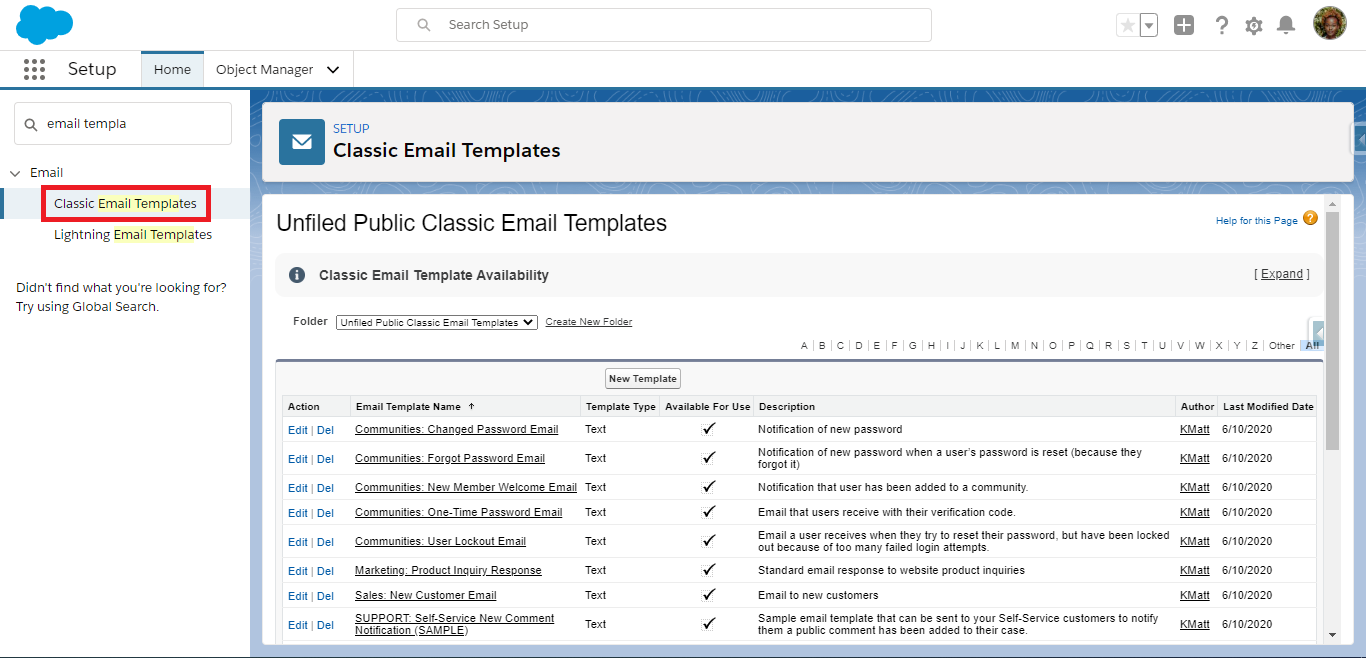The image size is (1366, 658).
Task: Select Lightning Email Templates in sidebar
Action: [x=133, y=234]
